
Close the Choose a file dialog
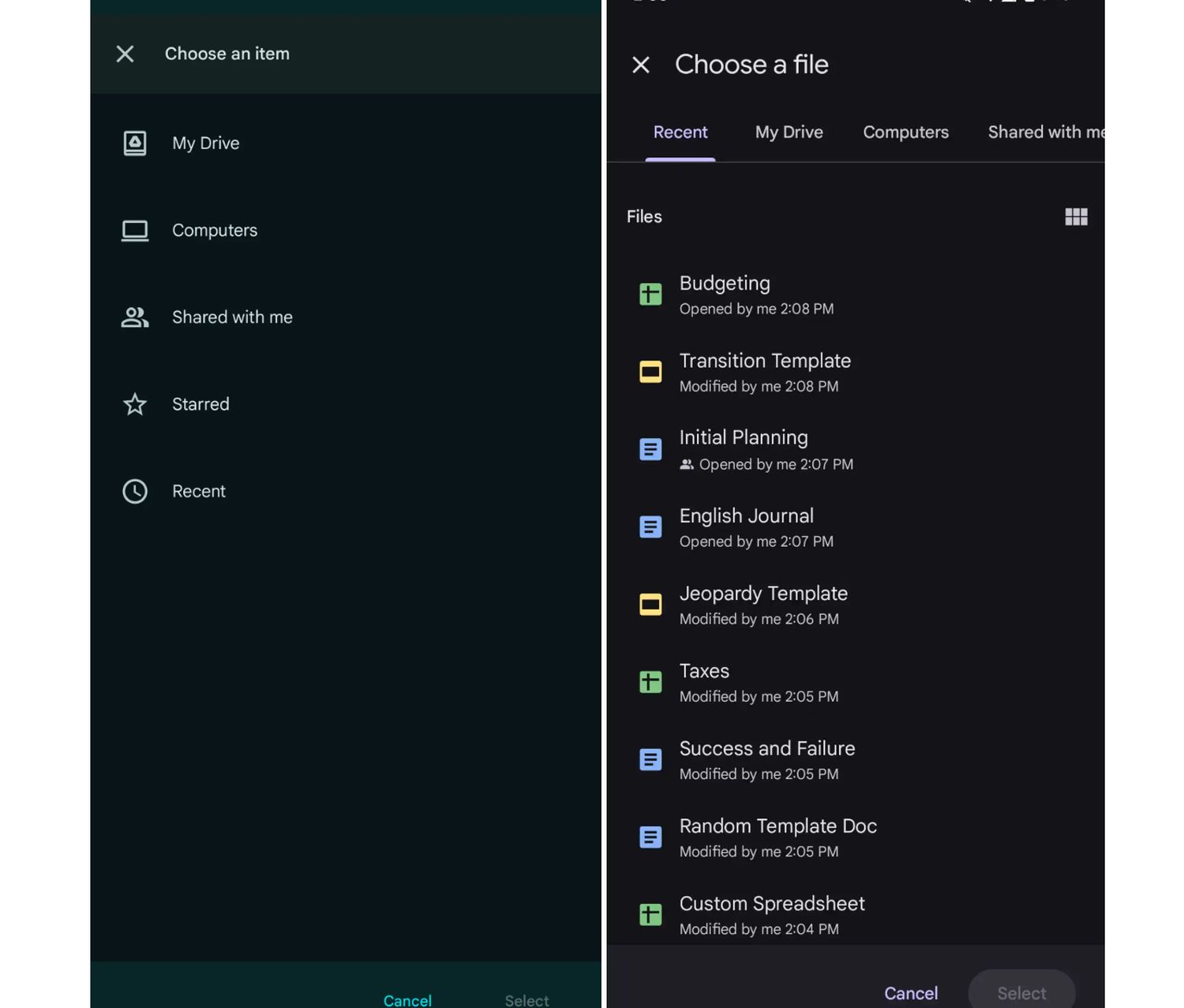pyautogui.click(x=641, y=65)
